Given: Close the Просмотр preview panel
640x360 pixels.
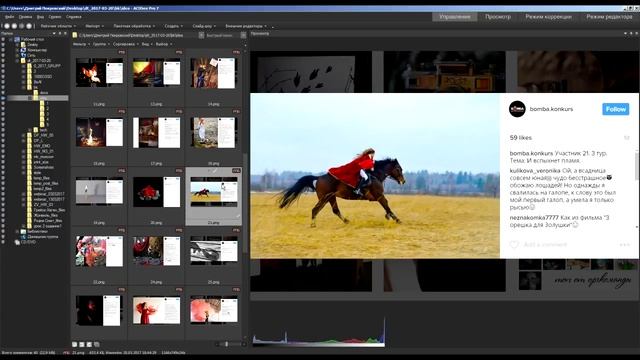Looking at the screenshot, I should coord(637,33).
